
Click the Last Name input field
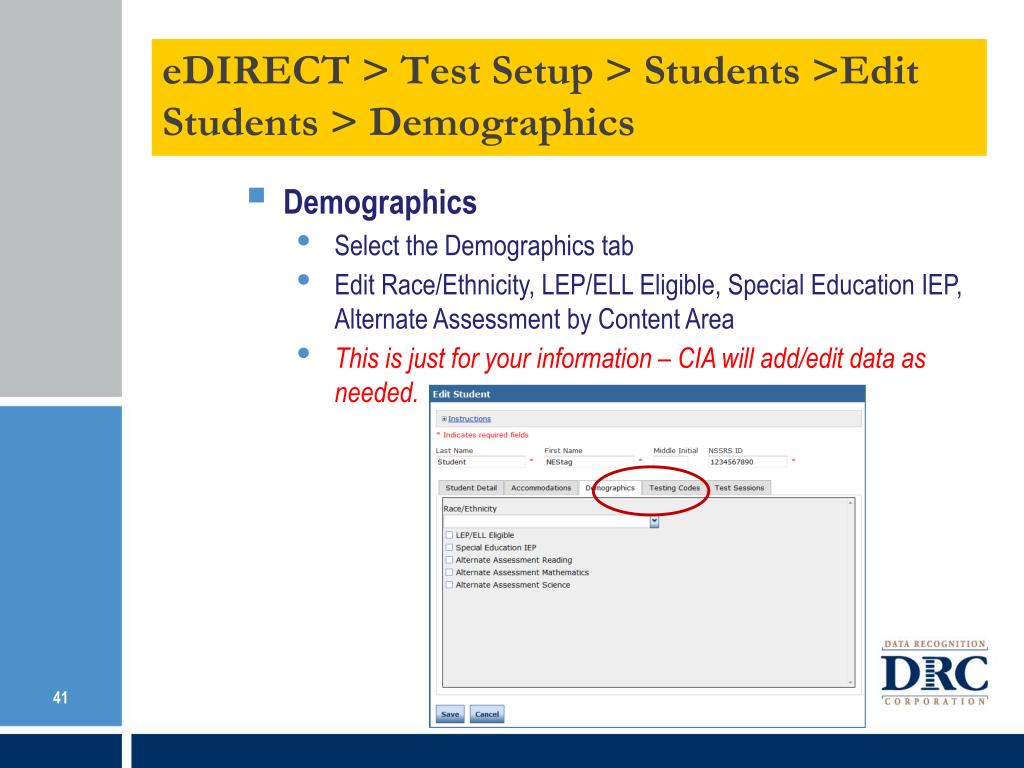pos(480,462)
